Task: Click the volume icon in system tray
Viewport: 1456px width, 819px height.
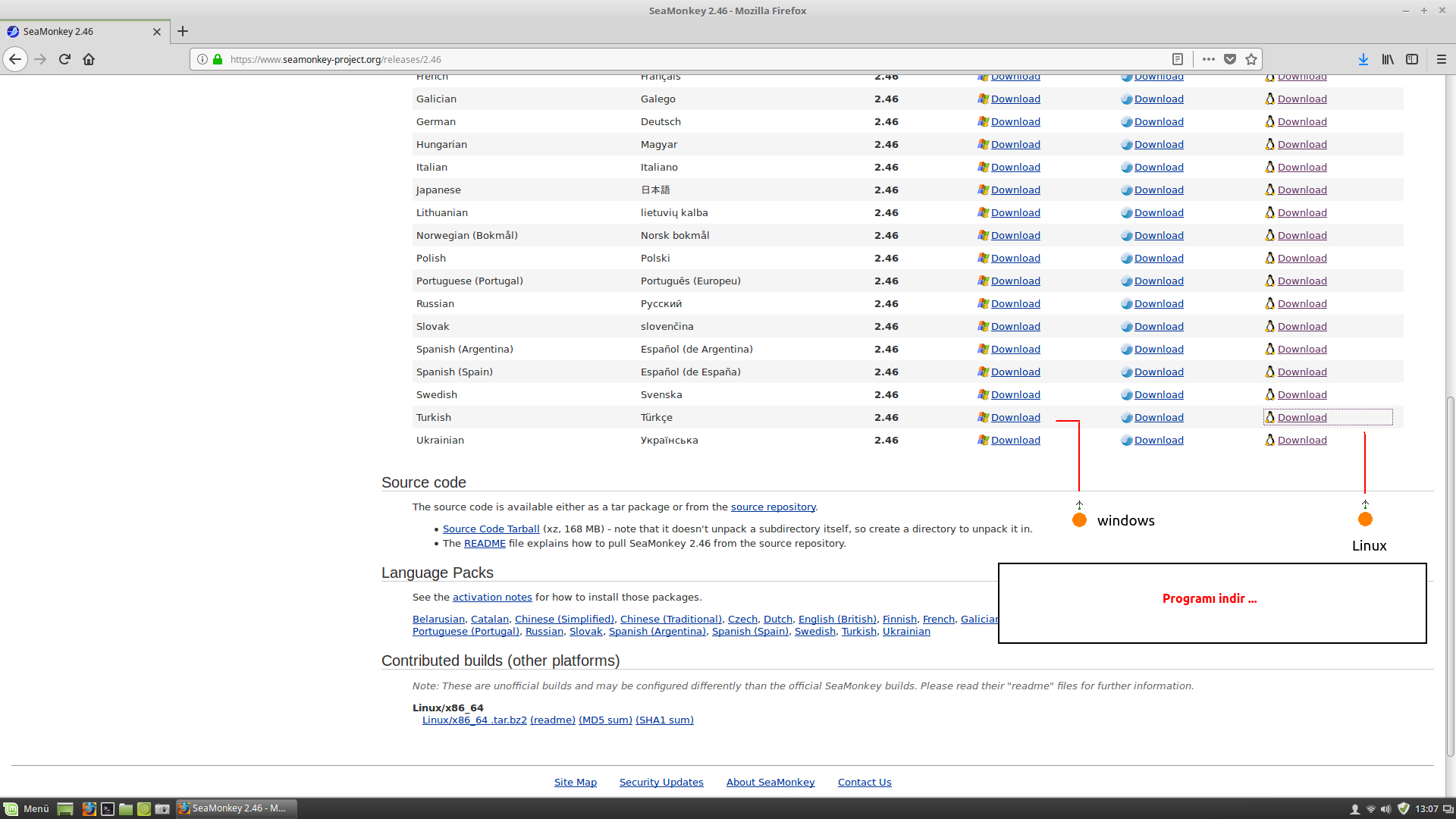Action: [x=1386, y=809]
